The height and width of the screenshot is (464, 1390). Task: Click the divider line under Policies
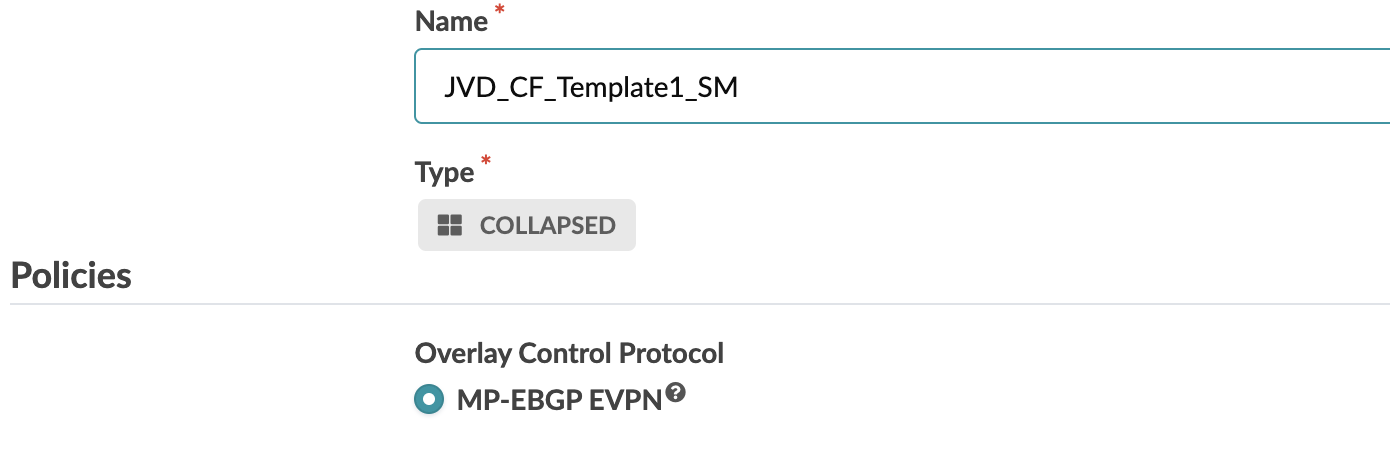click(x=700, y=303)
